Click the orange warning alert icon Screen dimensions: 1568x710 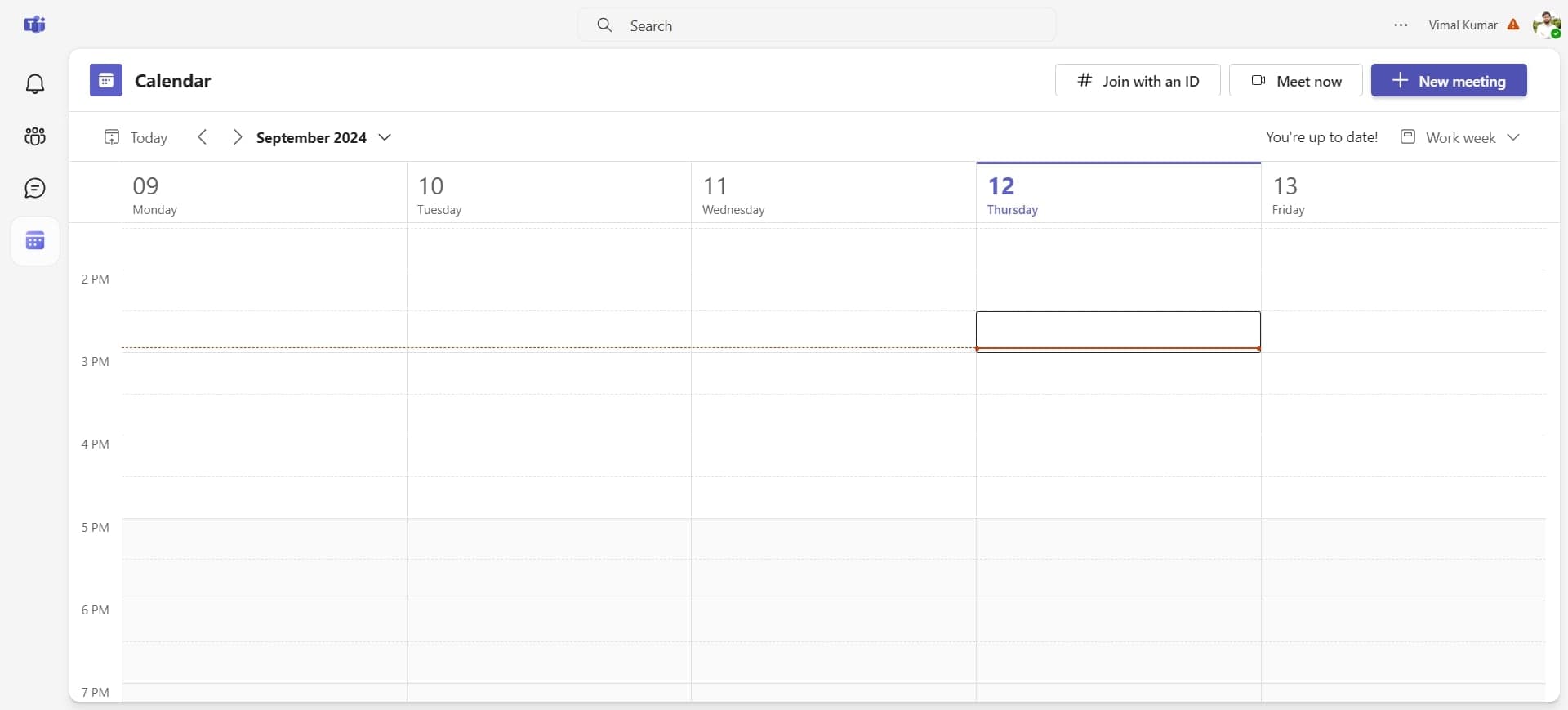pos(1513,25)
